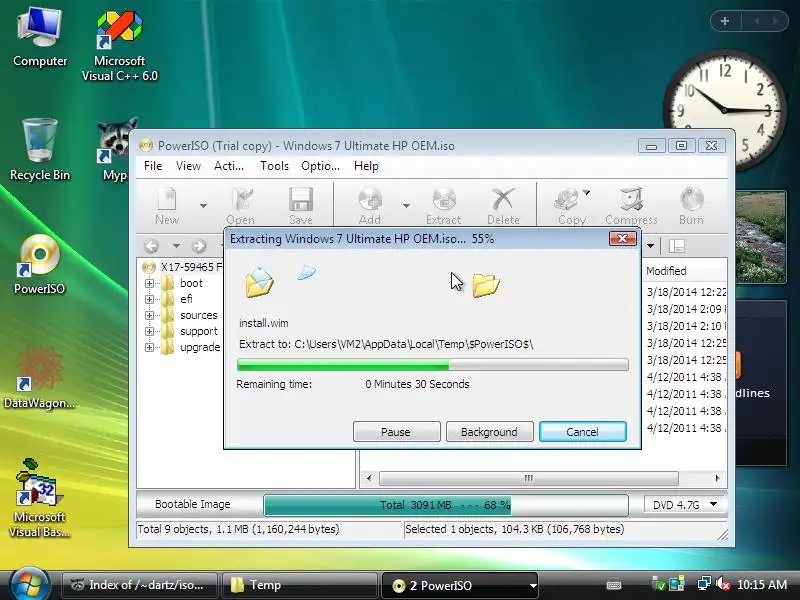Click the sidebar gadget add plus button

point(725,21)
